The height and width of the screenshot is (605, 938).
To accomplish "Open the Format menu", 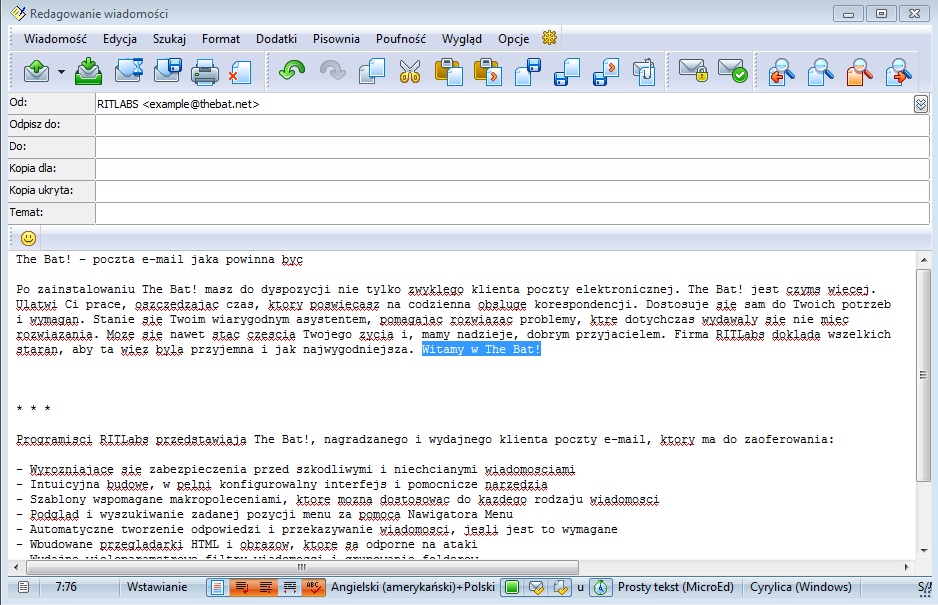I will [220, 39].
